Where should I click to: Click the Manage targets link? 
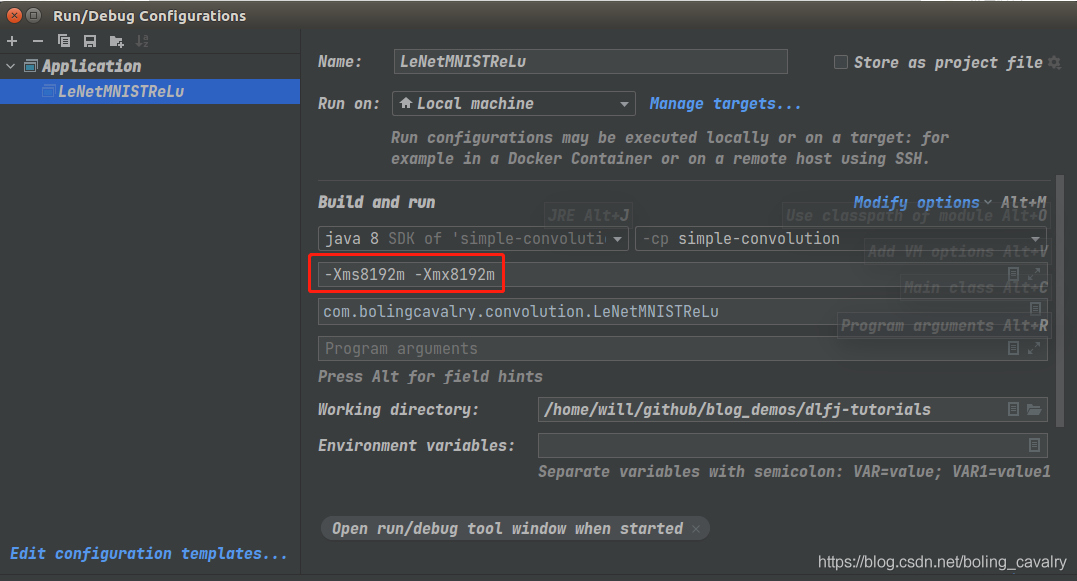click(x=725, y=103)
